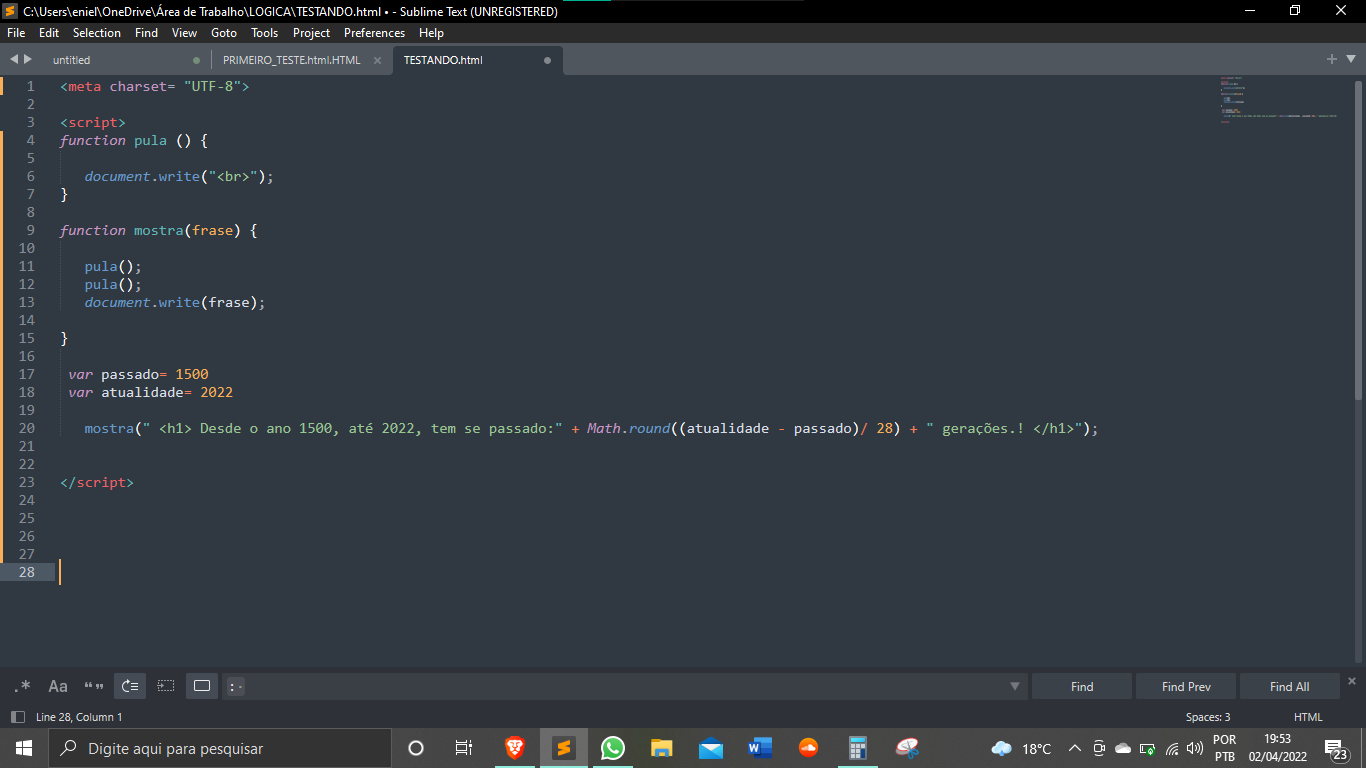Toggle whole word quotes search option
1366x768 pixels.
tap(94, 686)
